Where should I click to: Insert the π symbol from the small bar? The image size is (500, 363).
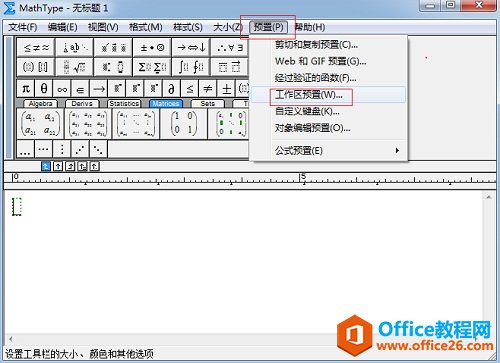[x=26, y=89]
